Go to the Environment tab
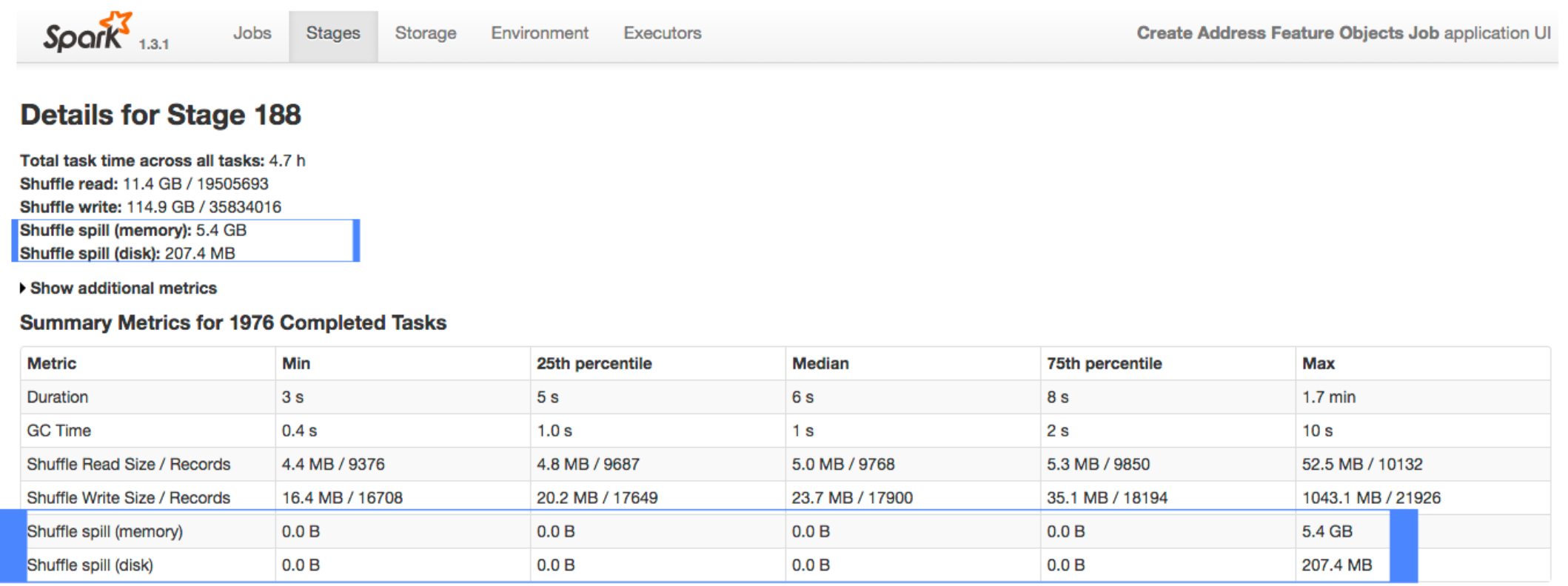 540,33
